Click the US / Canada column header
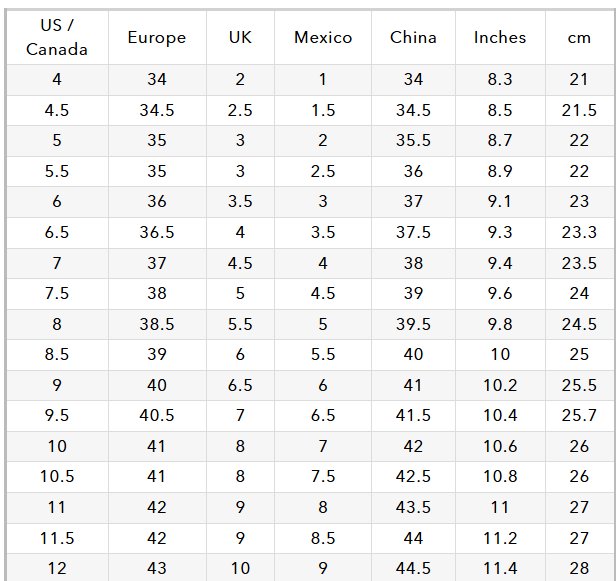Screen dimensions: 616x581 click(57, 37)
